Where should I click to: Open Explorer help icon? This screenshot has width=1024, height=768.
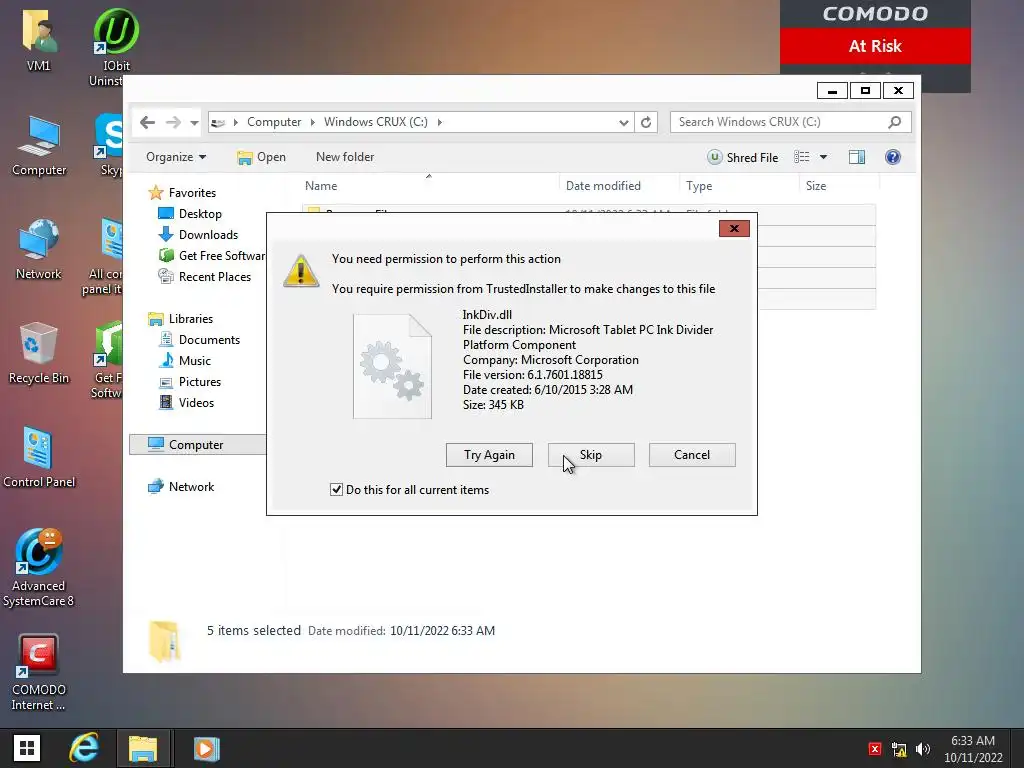pyautogui.click(x=893, y=157)
